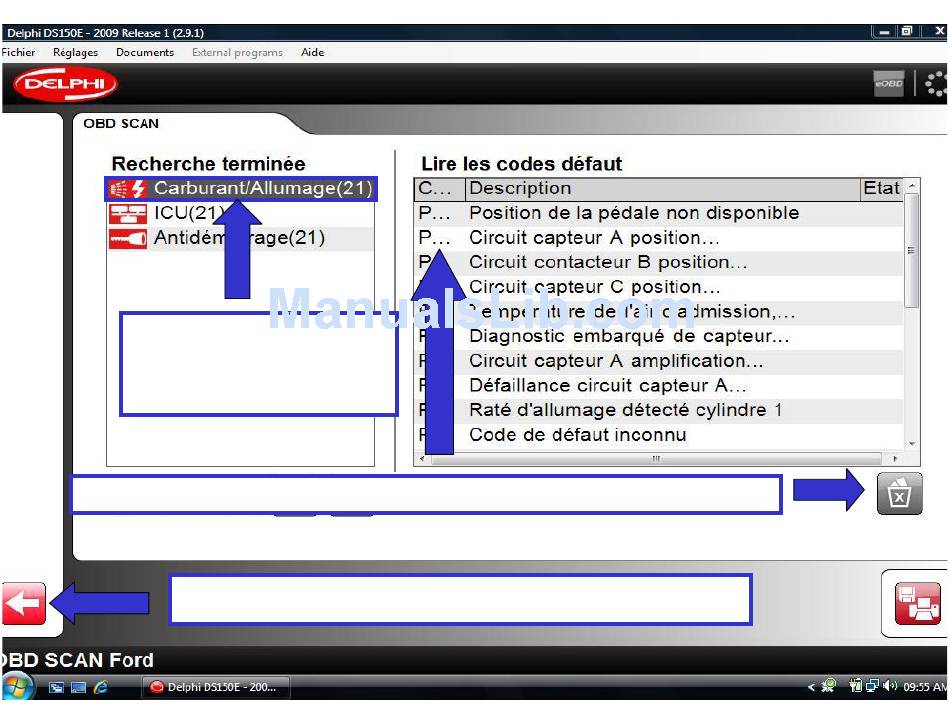Select 'Circuit capteur A position...' fault row
Viewport: 950px width, 725px height.
[x=659, y=238]
